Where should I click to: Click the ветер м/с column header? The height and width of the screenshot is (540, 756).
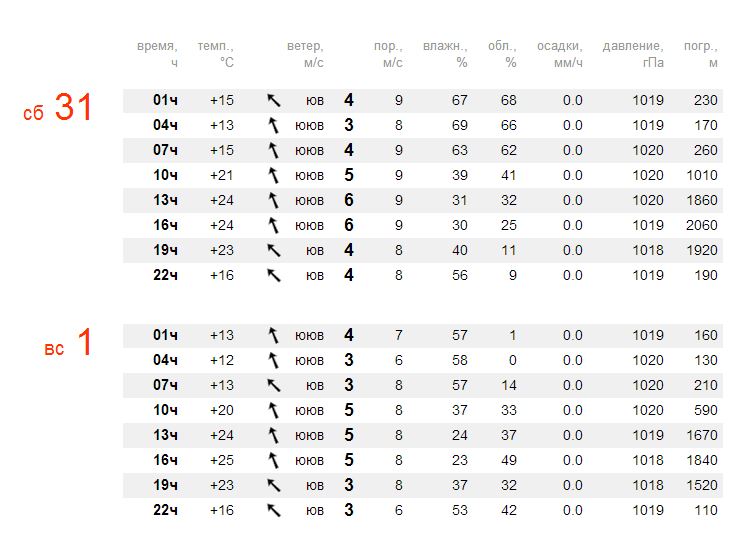tap(305, 54)
